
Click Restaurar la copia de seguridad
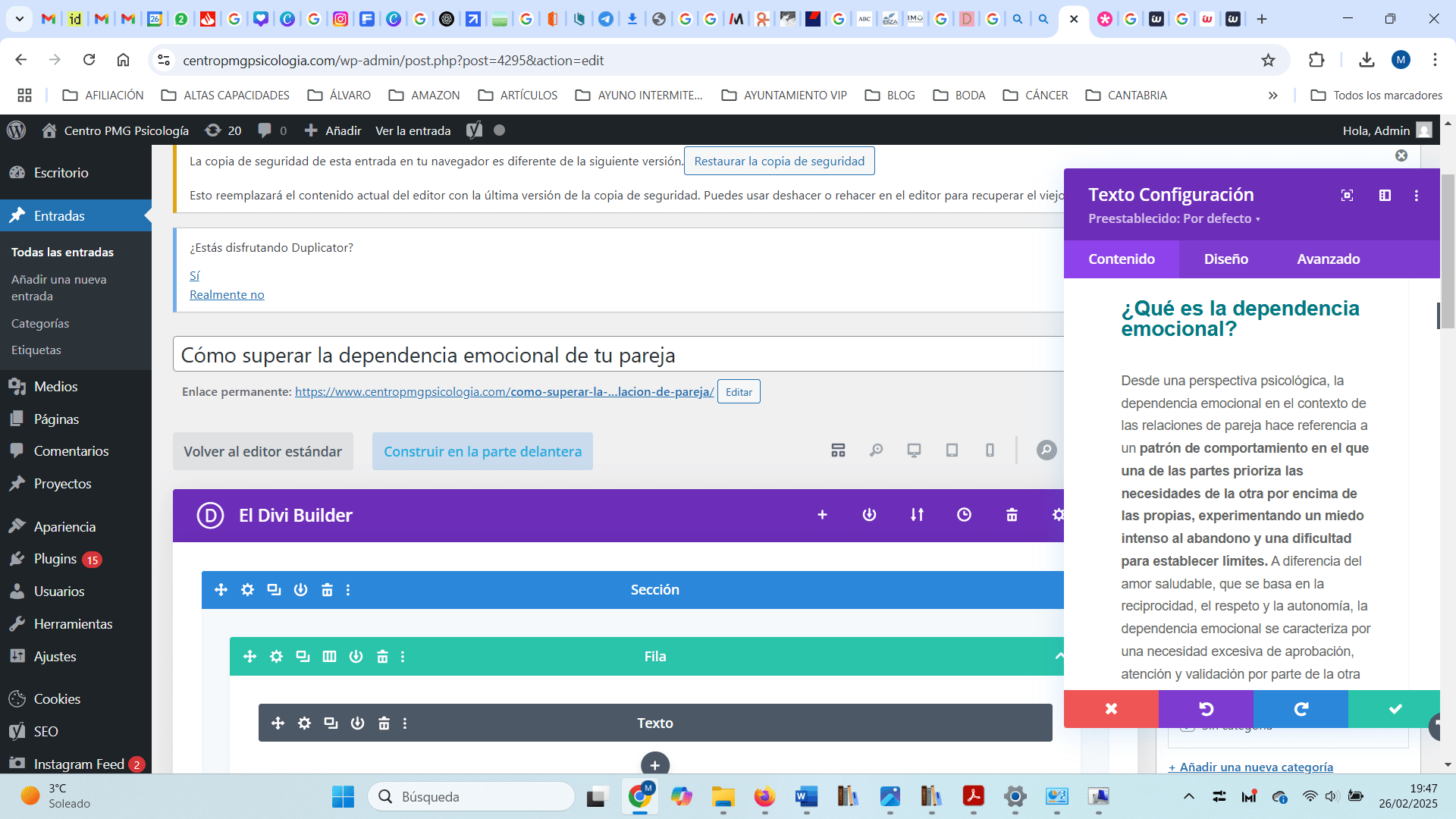pos(780,161)
